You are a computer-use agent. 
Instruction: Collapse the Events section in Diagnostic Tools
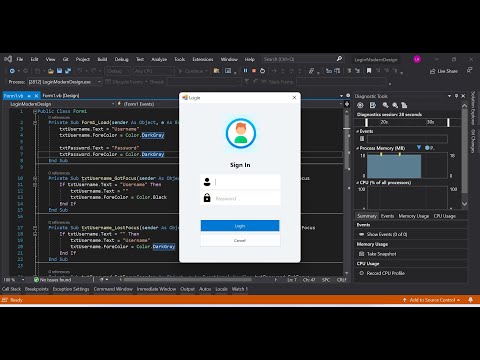[x=357, y=131]
